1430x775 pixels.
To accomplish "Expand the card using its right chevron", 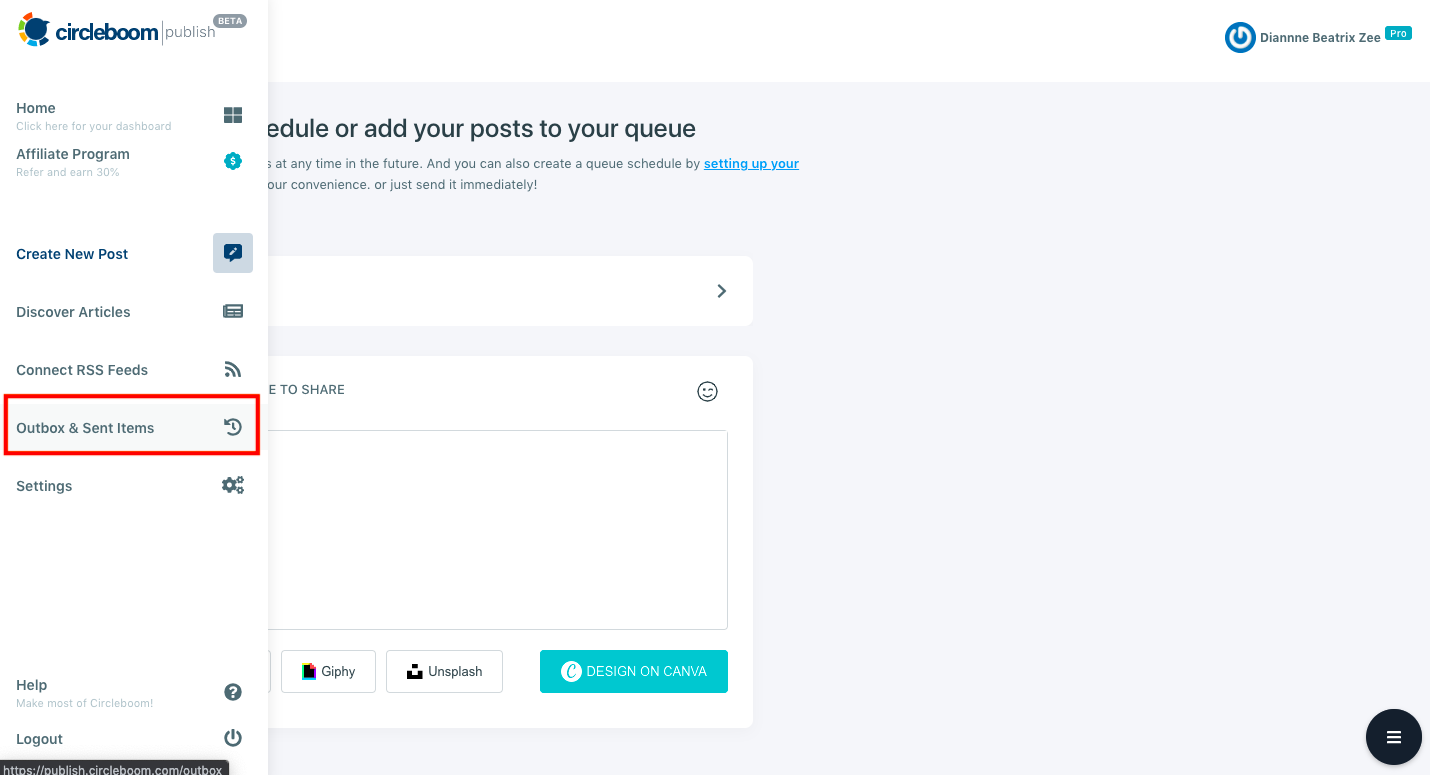I will (721, 290).
